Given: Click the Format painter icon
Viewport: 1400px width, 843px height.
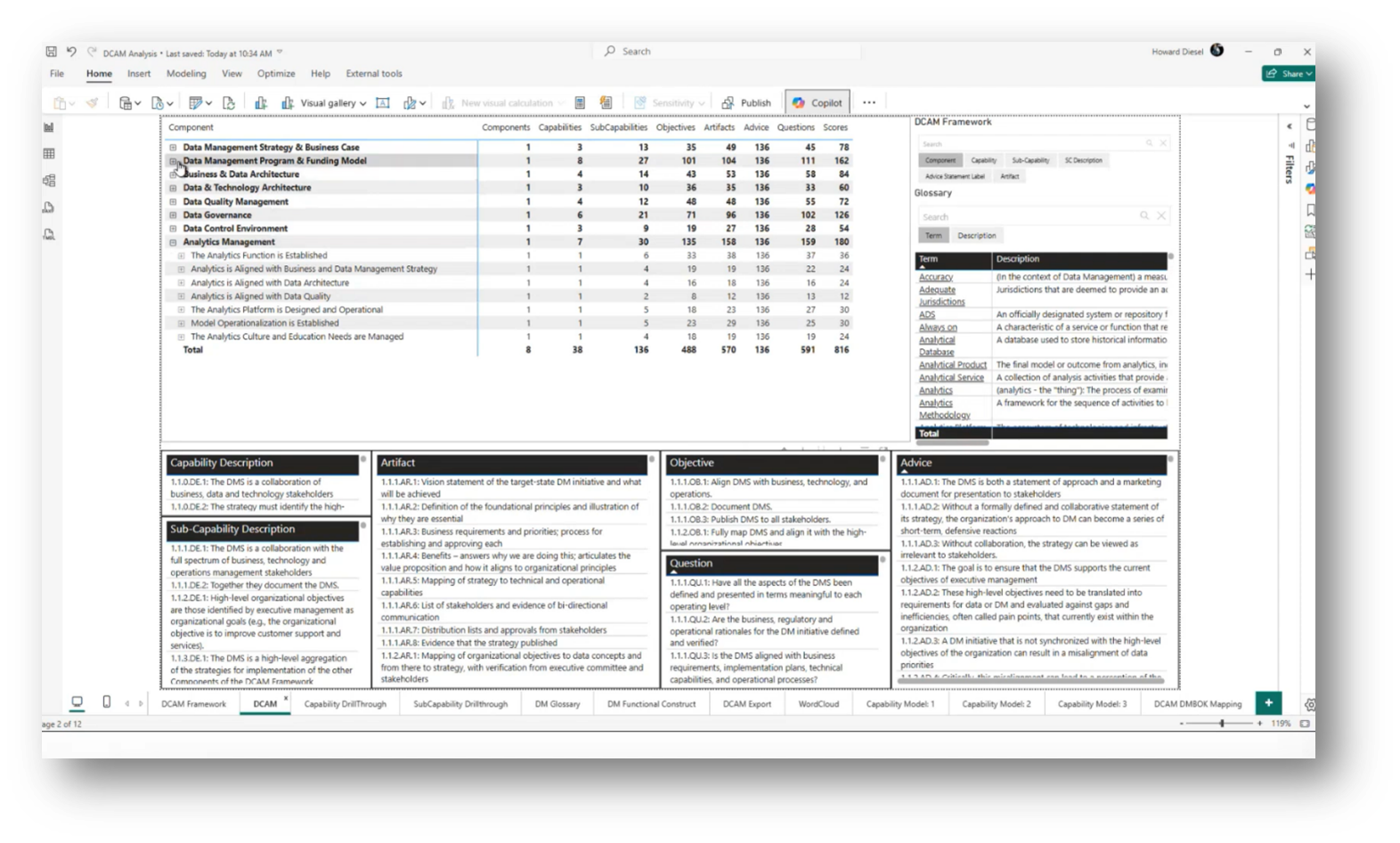Looking at the screenshot, I should click(x=92, y=103).
